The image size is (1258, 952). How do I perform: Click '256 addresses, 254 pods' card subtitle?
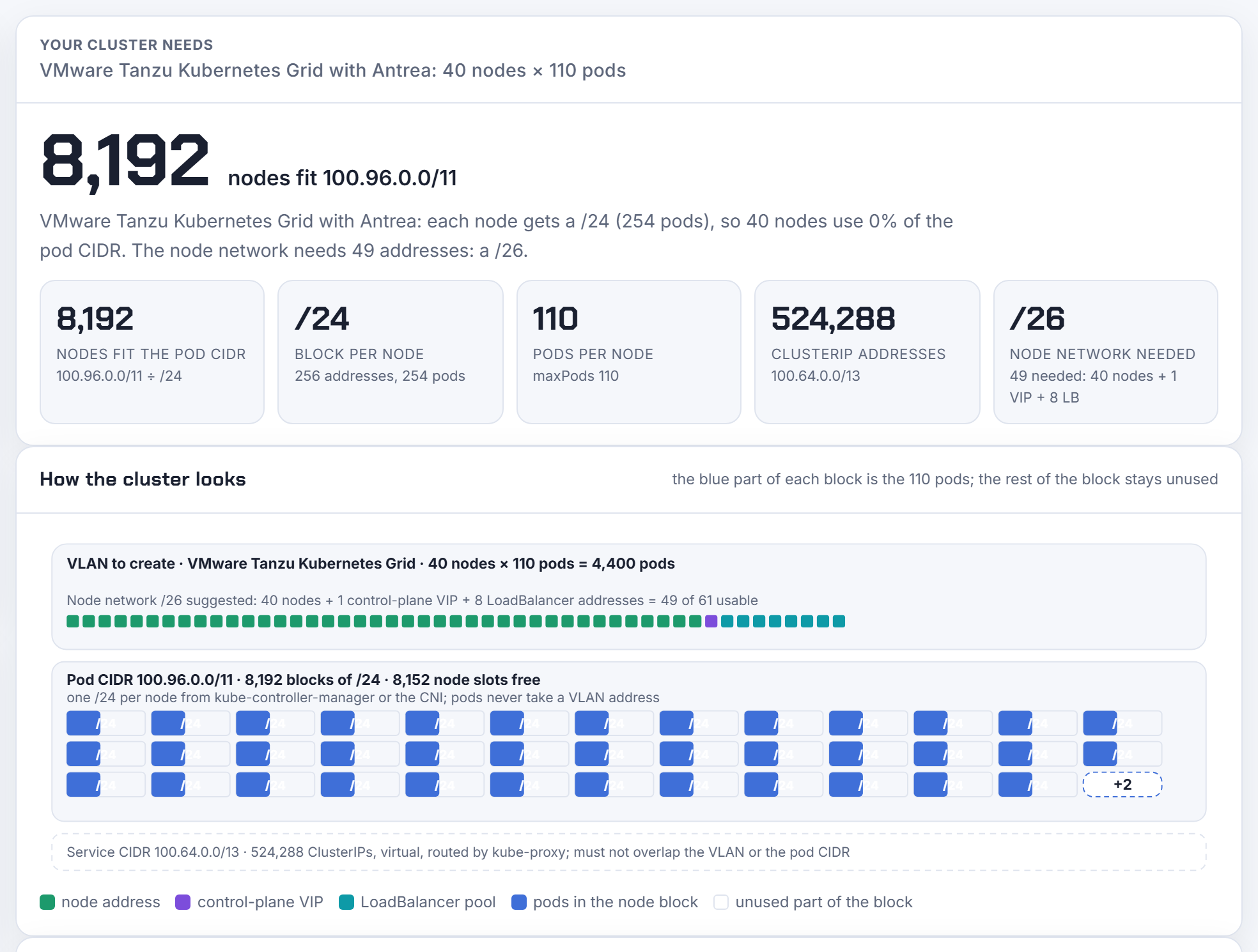(380, 376)
